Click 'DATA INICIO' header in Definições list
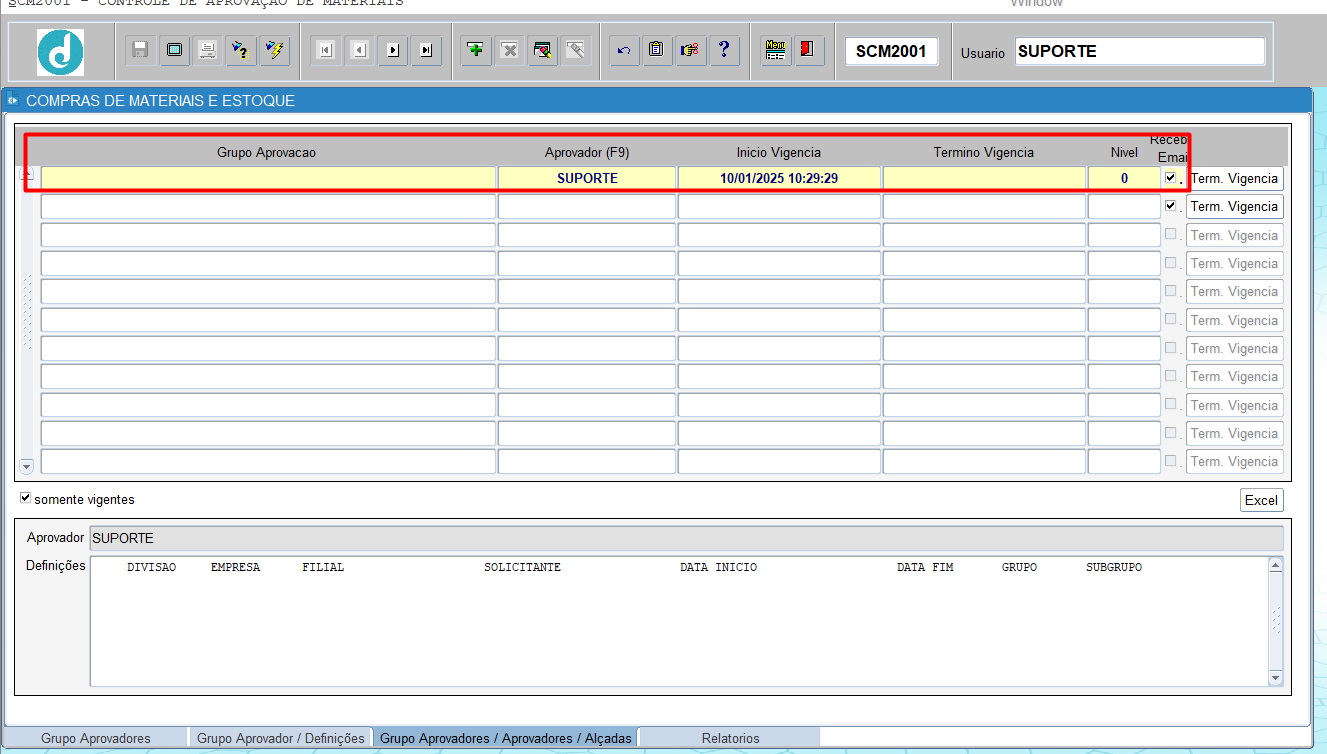This screenshot has width=1327, height=754. pos(718,567)
